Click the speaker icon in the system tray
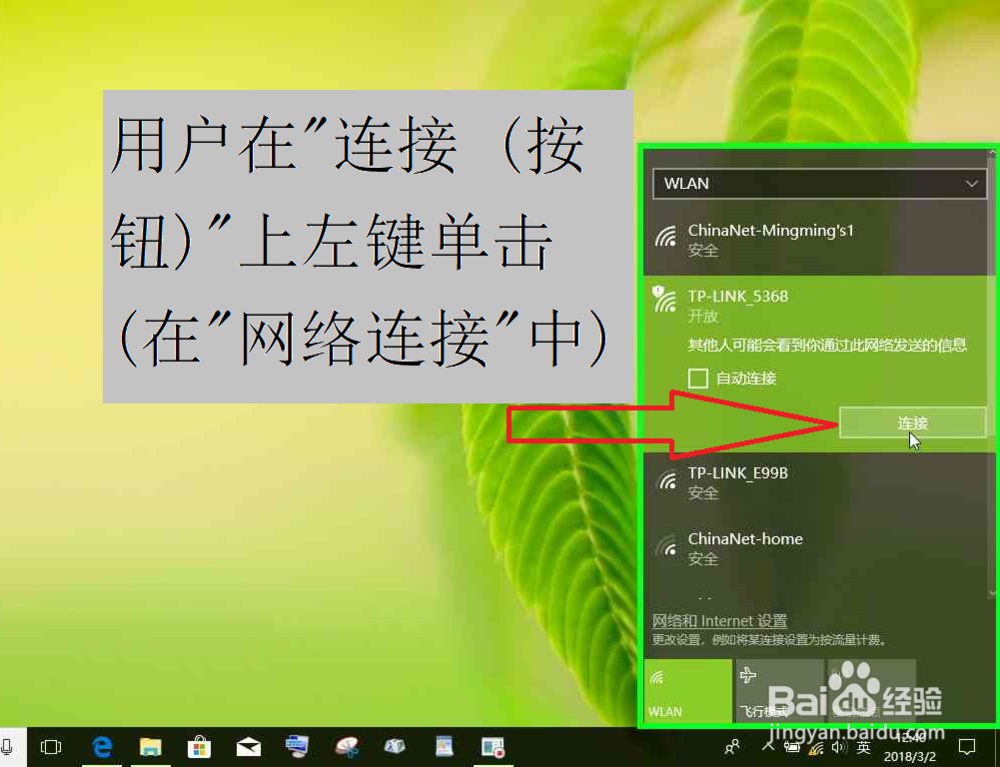1000x767 pixels. [838, 746]
